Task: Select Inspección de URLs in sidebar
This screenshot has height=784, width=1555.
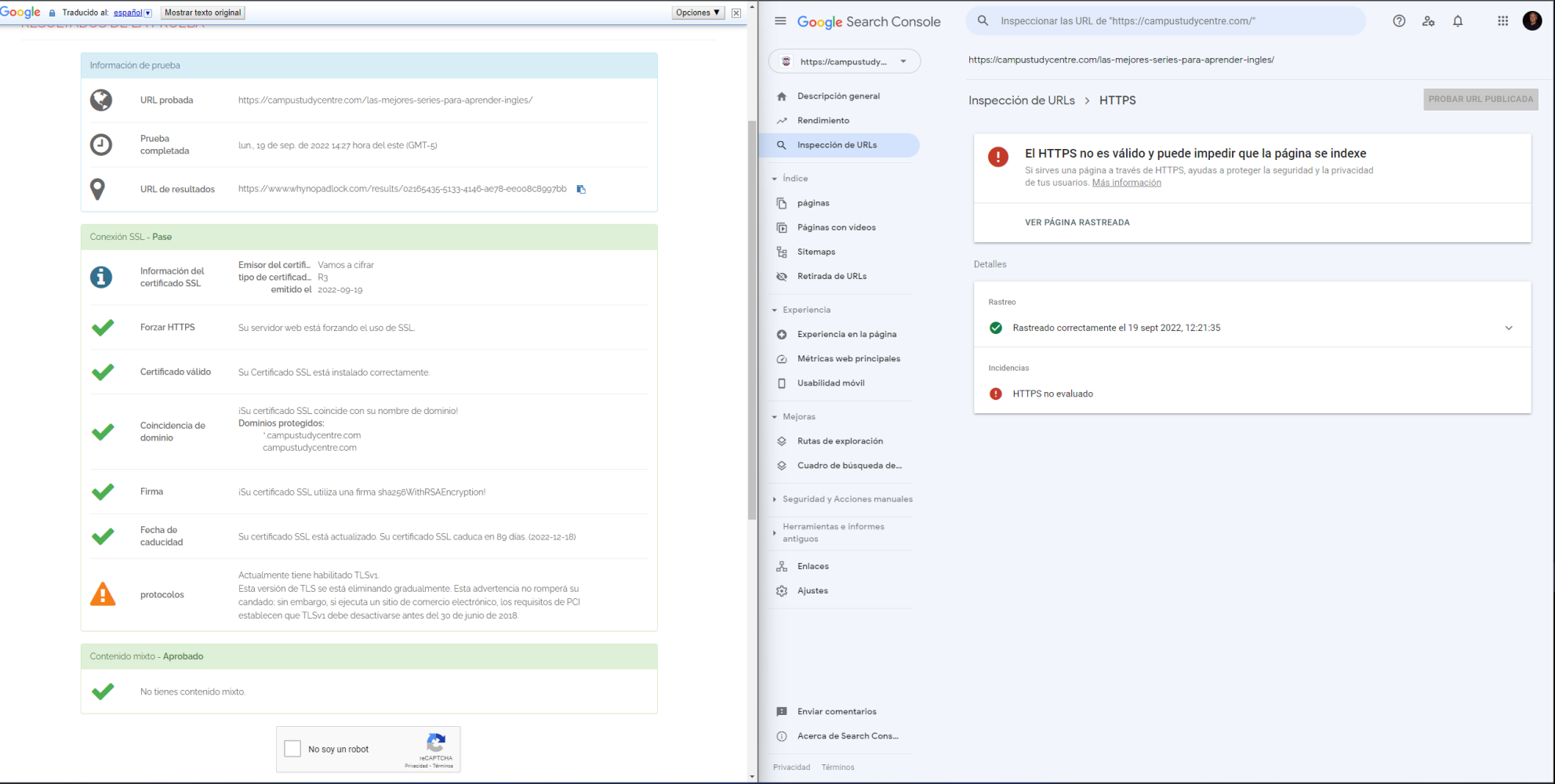Action: (x=839, y=145)
